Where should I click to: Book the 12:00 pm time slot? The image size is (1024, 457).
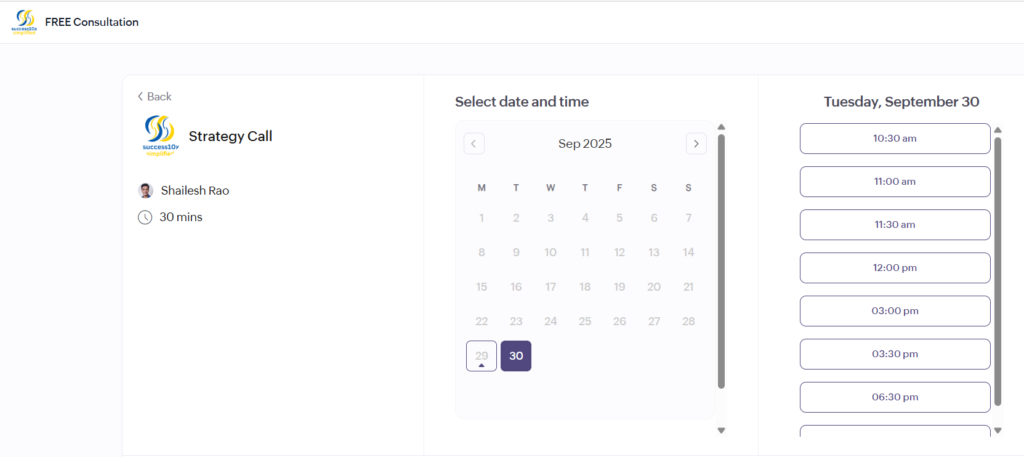point(894,268)
